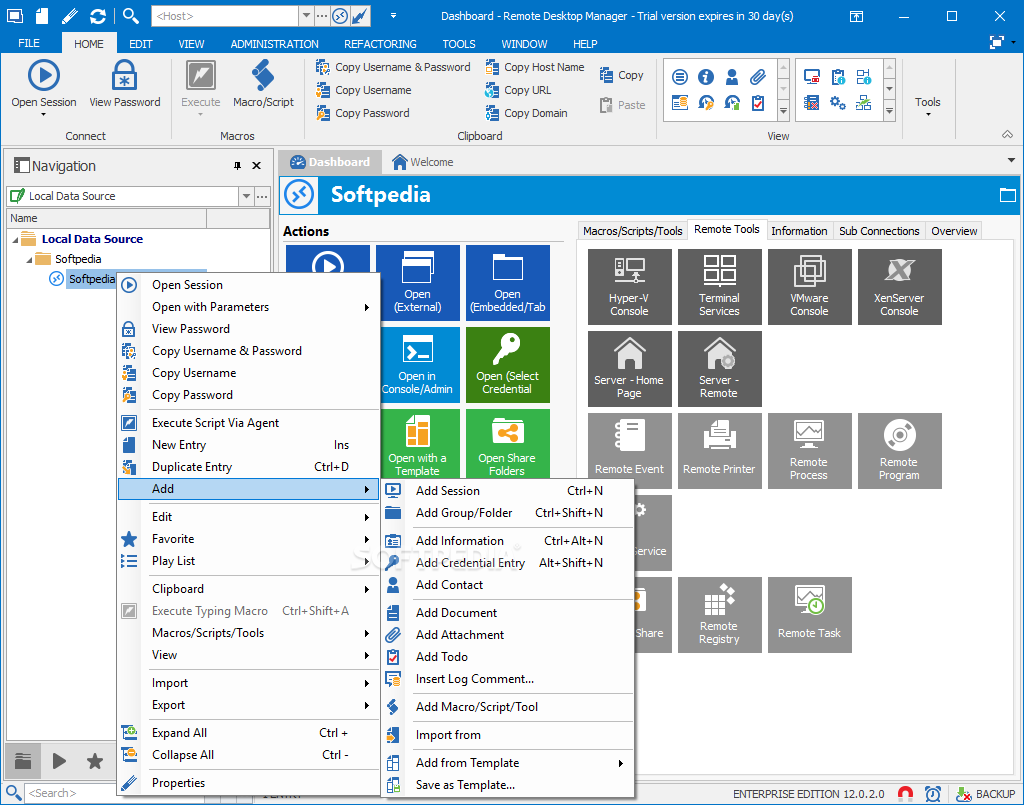Choose Duplicate Entry in the context menu

click(x=249, y=467)
